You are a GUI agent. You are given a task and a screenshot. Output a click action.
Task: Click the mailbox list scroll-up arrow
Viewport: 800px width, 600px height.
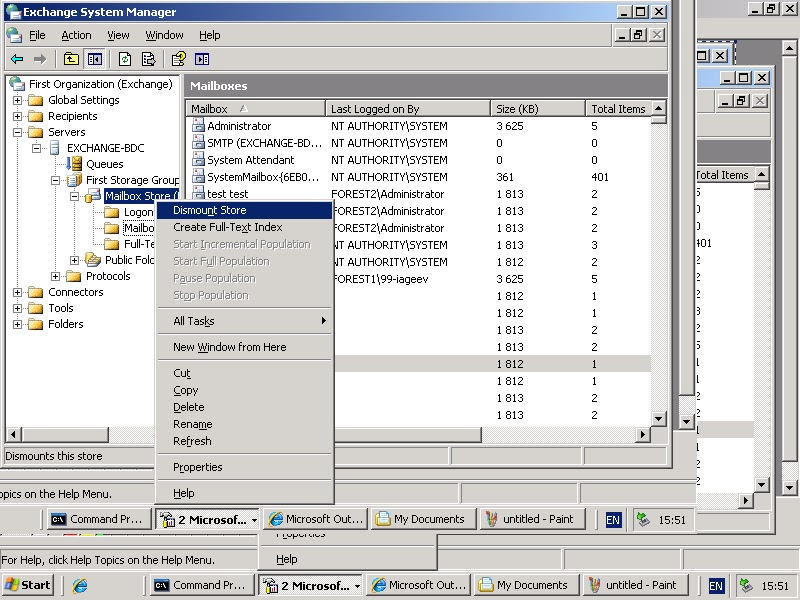659,108
